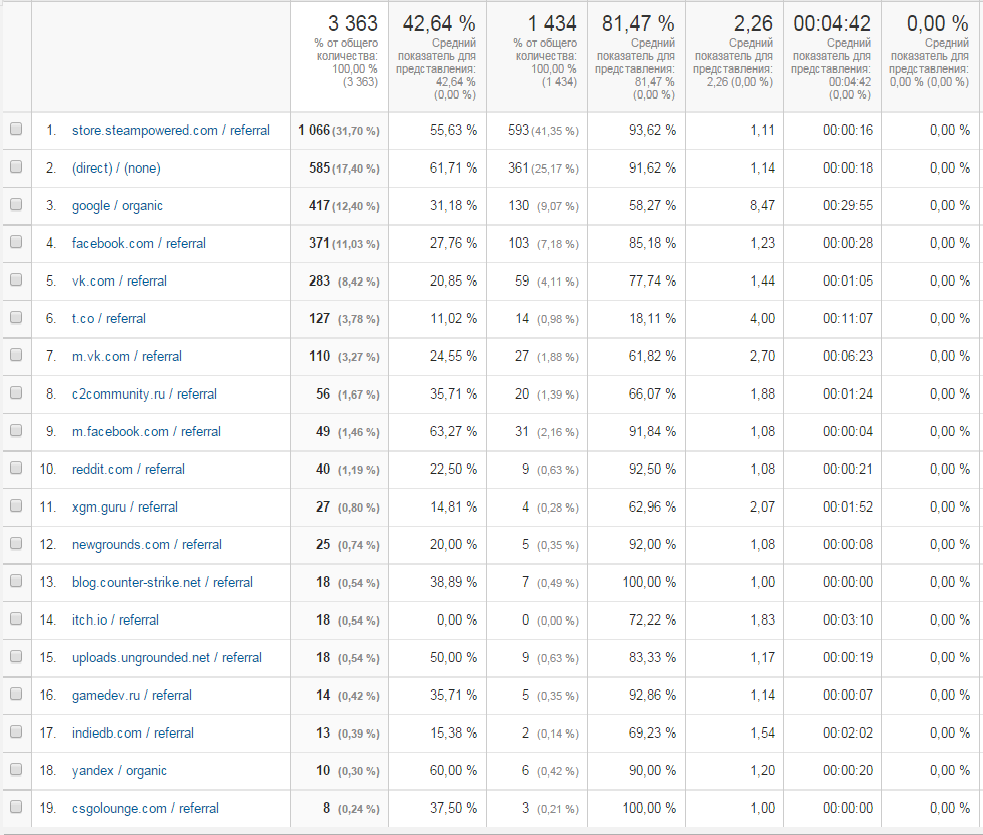This screenshot has width=983, height=835.
Task: Check the store.steampowered.com row checkbox
Action: [16, 130]
